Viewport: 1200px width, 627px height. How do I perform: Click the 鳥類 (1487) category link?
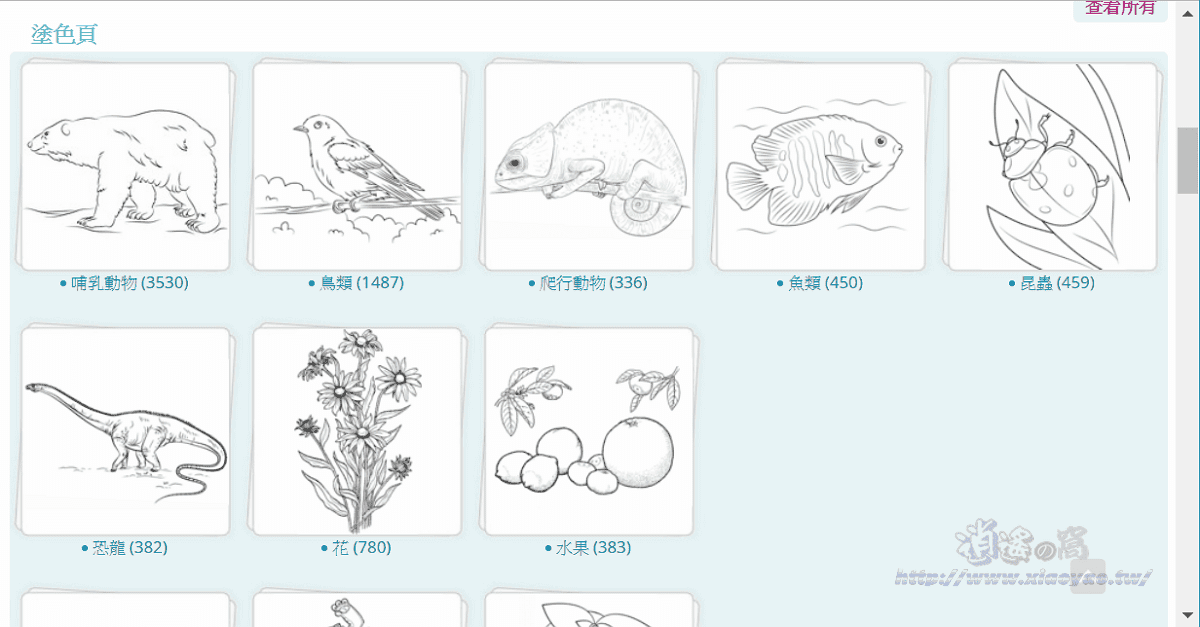pos(362,283)
